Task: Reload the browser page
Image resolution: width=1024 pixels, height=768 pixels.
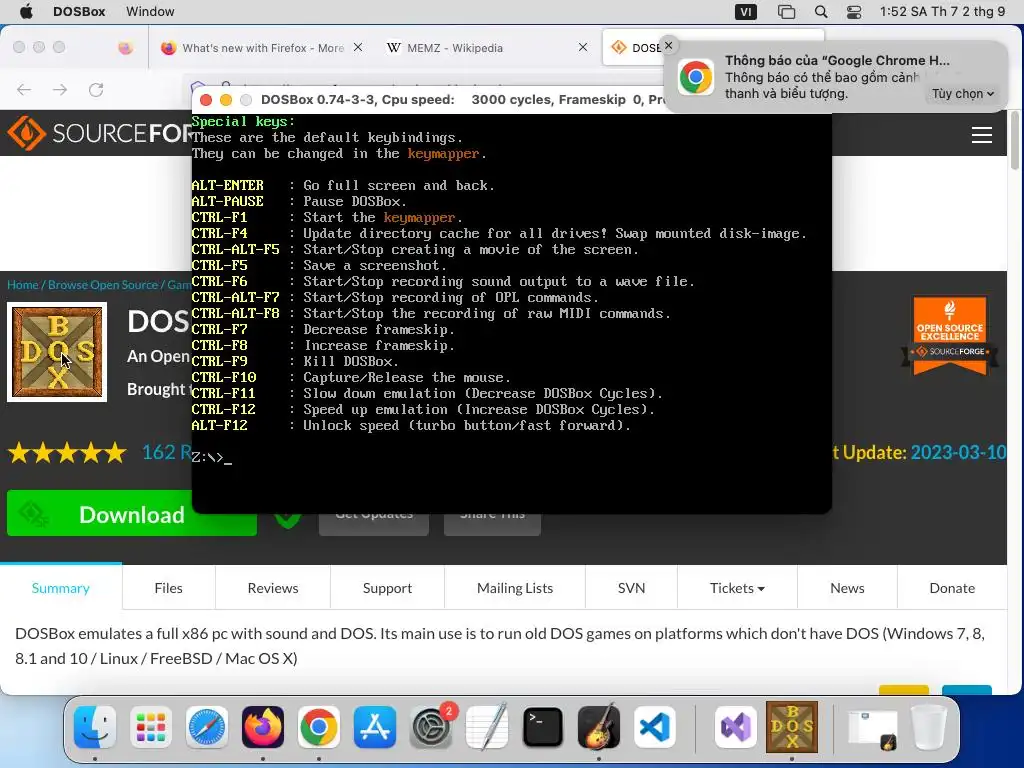Action: pos(96,89)
